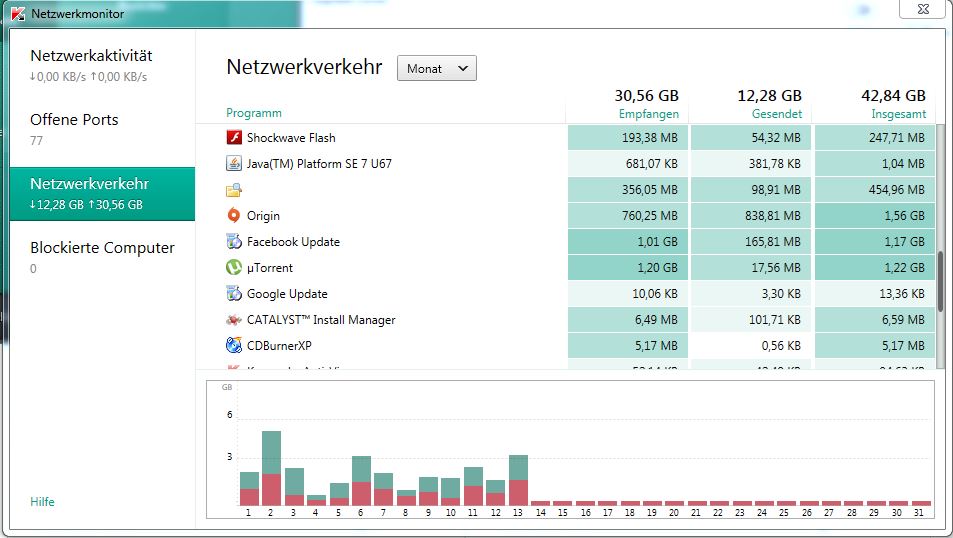Click the Google Update icon
This screenshot has height=538, width=953.
click(x=234, y=294)
